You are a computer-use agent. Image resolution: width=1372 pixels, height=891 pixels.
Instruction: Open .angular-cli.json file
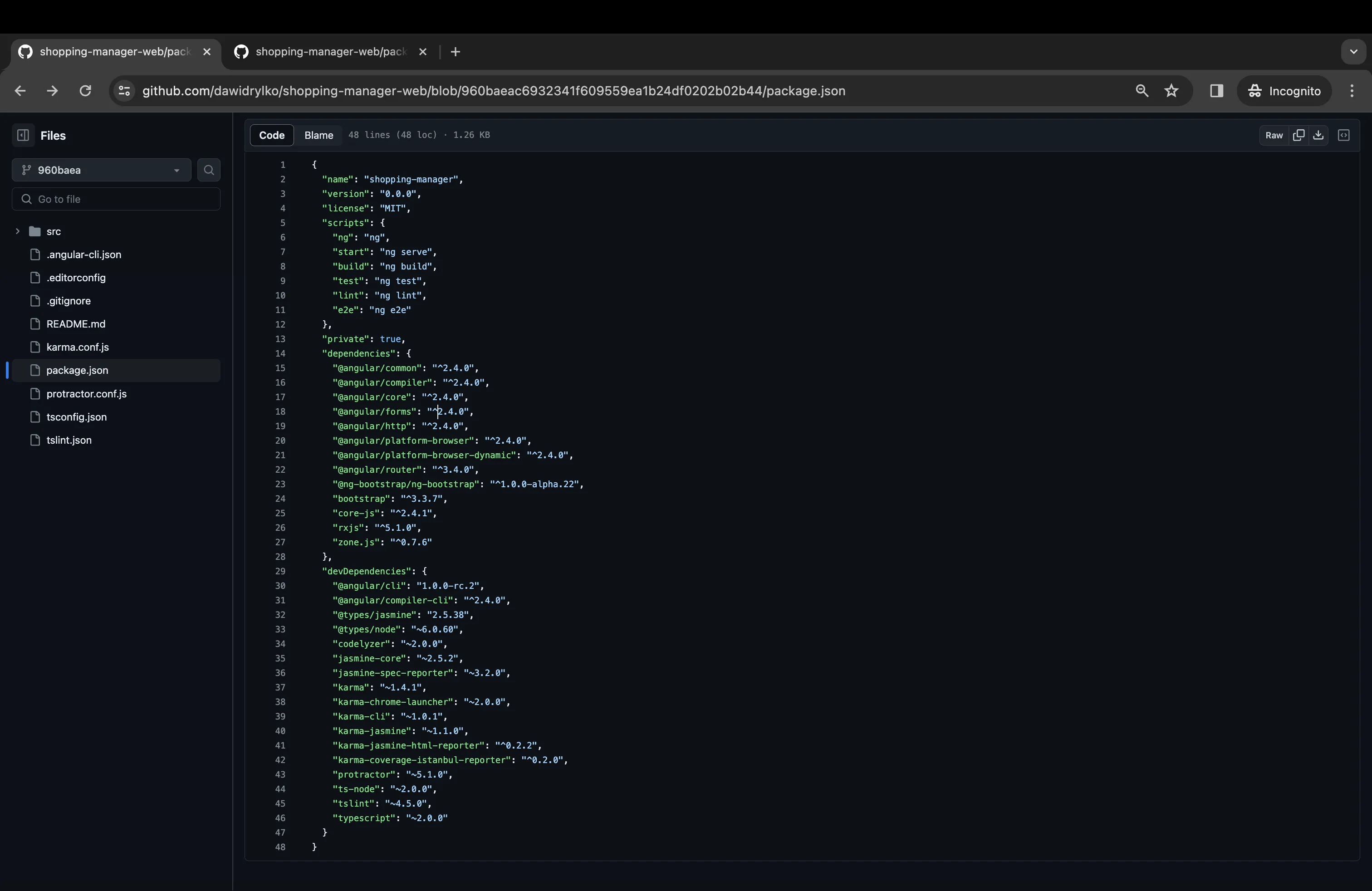83,254
